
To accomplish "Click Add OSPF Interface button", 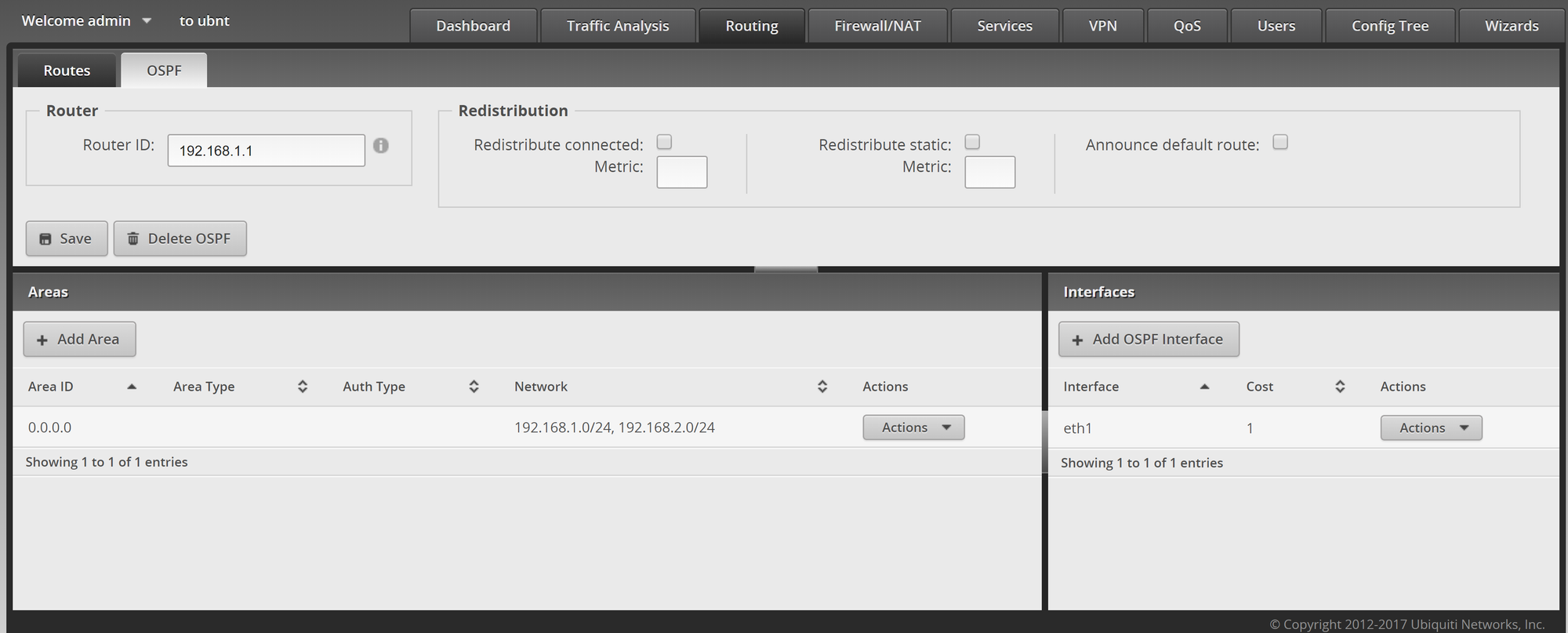I will pyautogui.click(x=1149, y=340).
